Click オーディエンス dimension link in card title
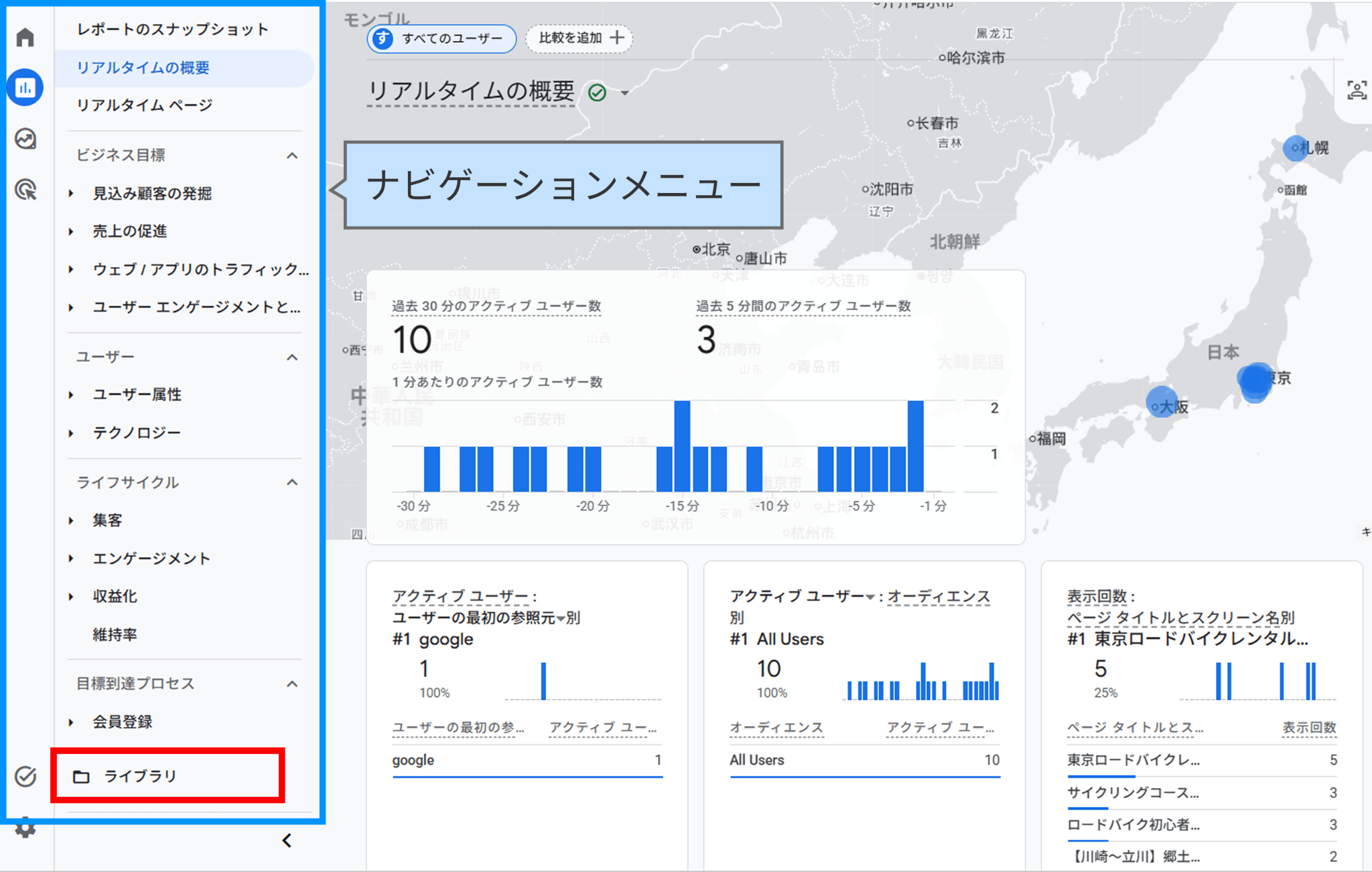The image size is (1372, 872). click(x=939, y=596)
